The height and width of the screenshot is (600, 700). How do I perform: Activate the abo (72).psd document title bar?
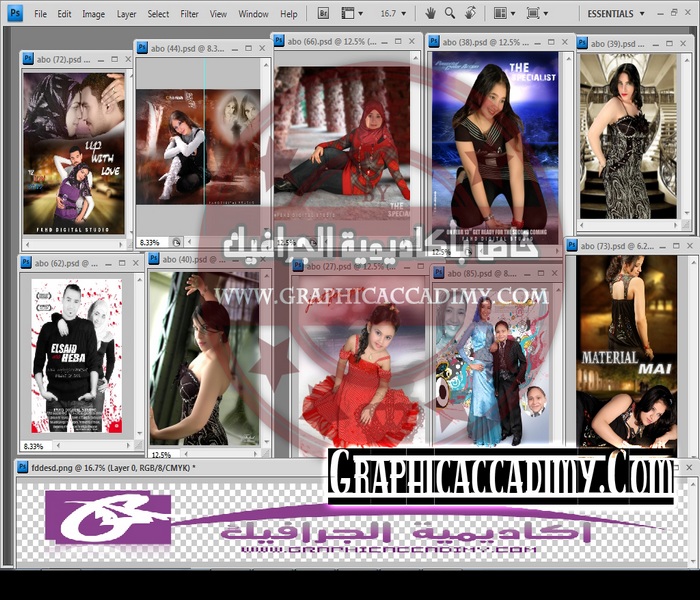click(64, 60)
